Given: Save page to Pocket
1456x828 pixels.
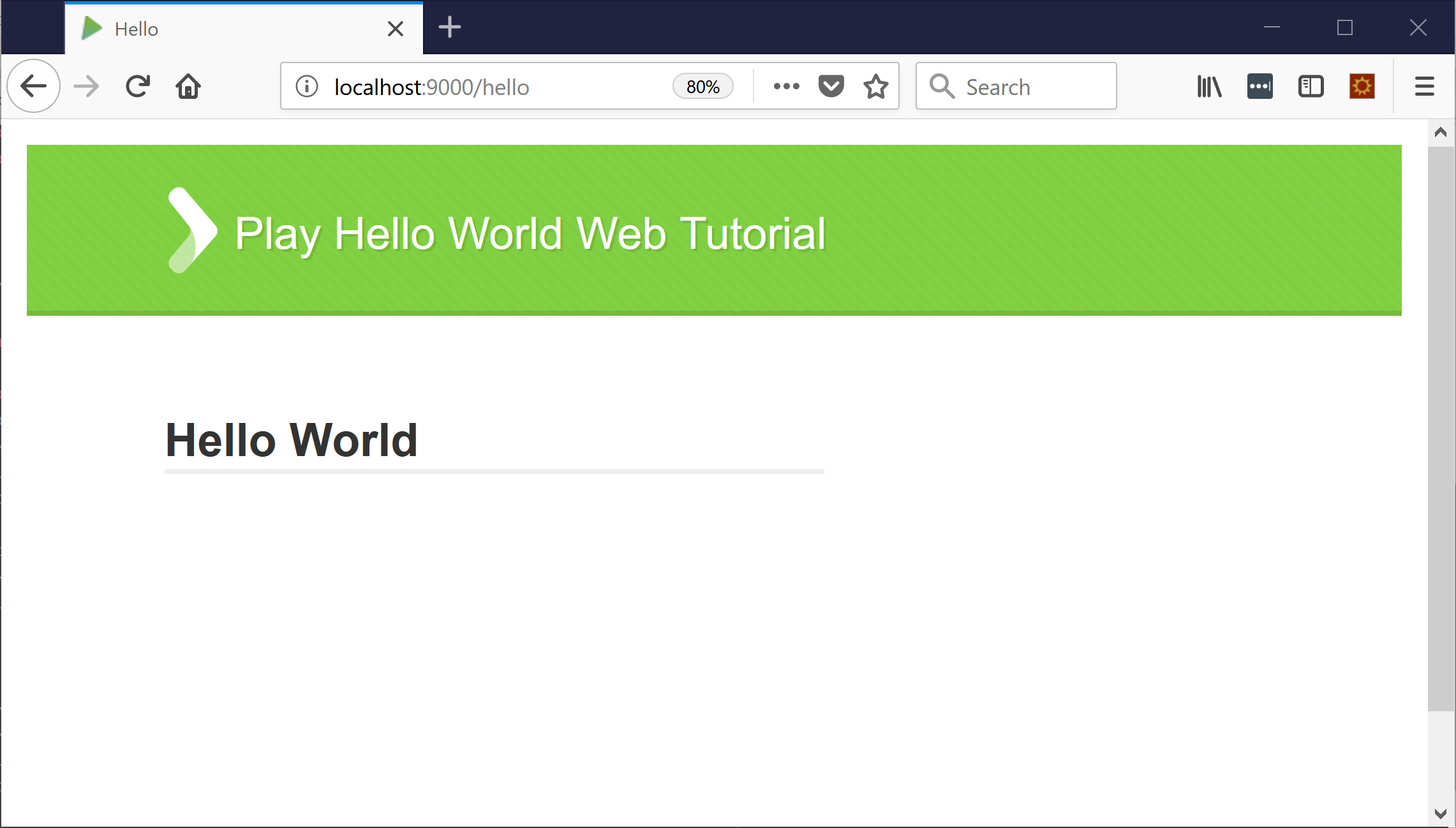Looking at the screenshot, I should 831,86.
